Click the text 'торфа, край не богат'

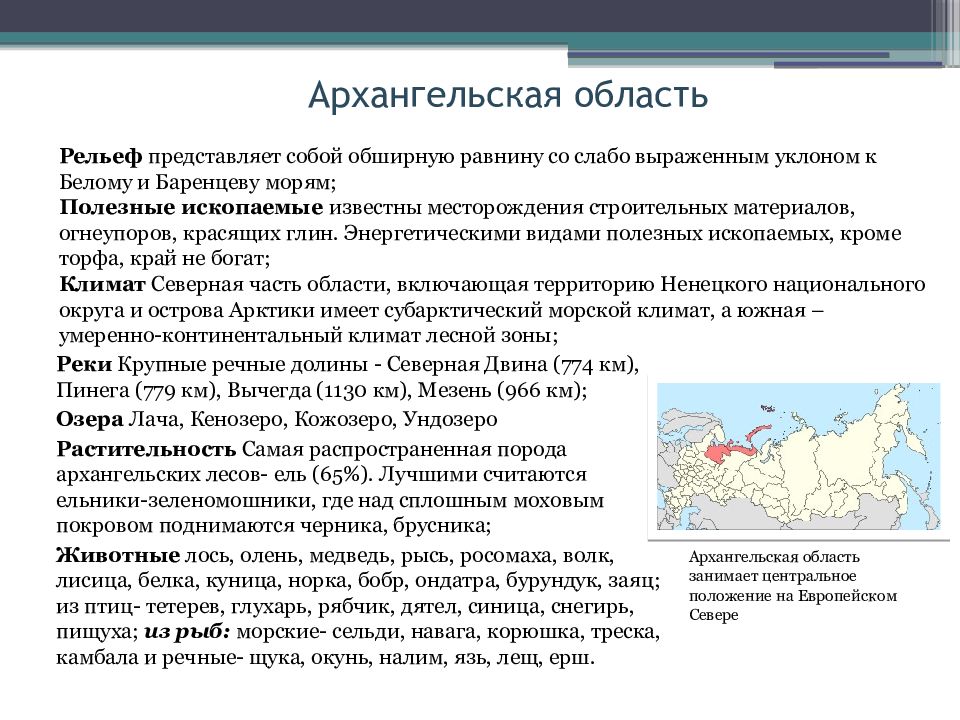coord(162,259)
